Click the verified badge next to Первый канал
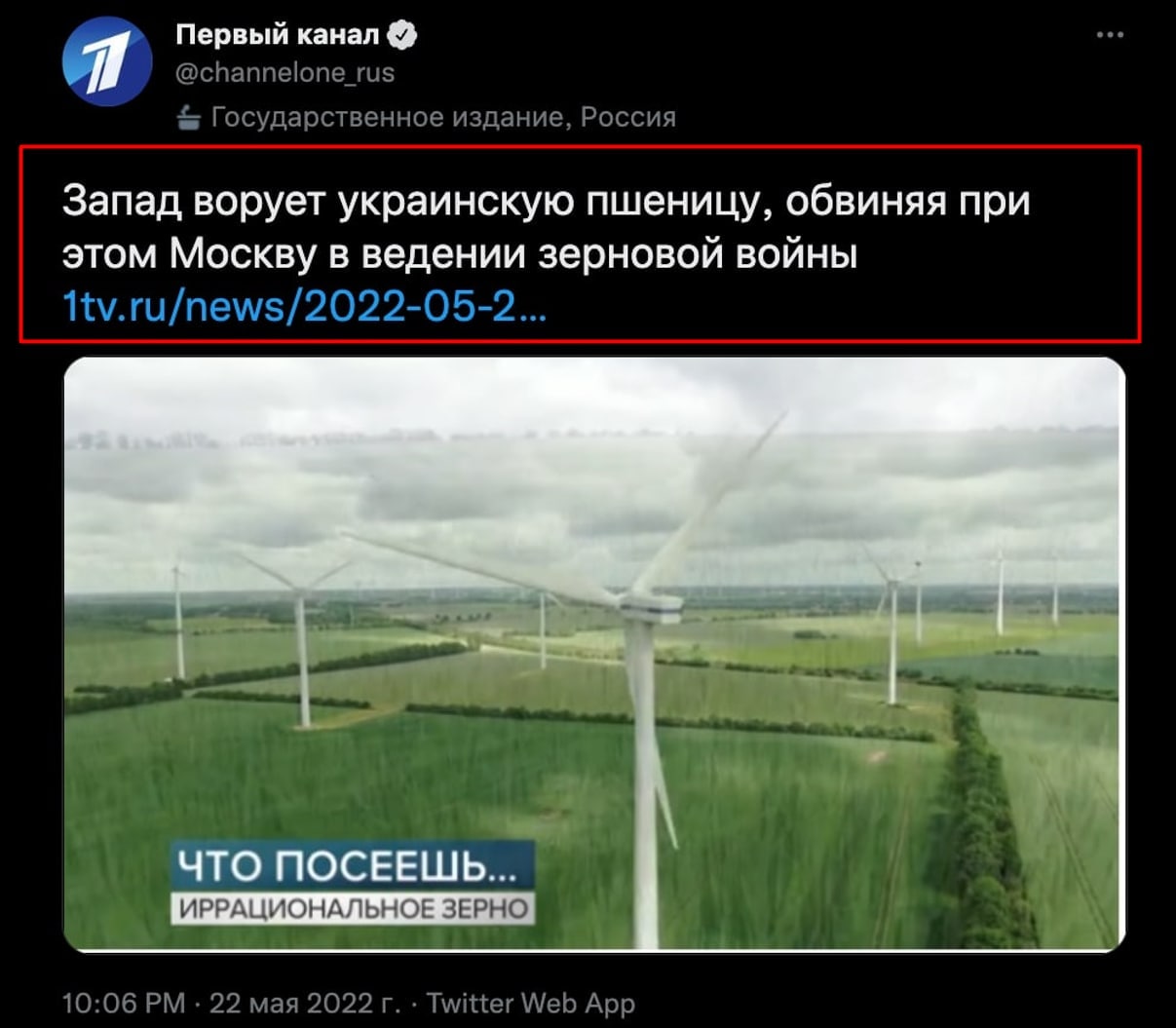The image size is (1176, 1028). click(x=402, y=35)
